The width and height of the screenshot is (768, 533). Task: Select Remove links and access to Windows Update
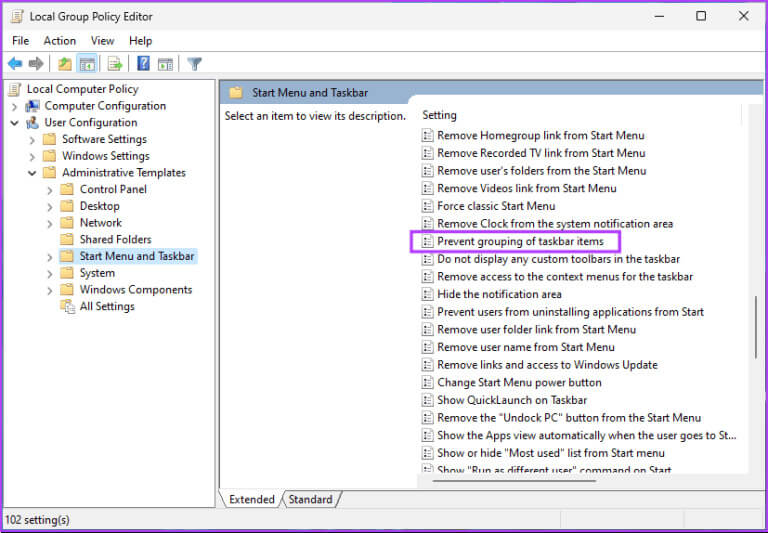tap(547, 365)
